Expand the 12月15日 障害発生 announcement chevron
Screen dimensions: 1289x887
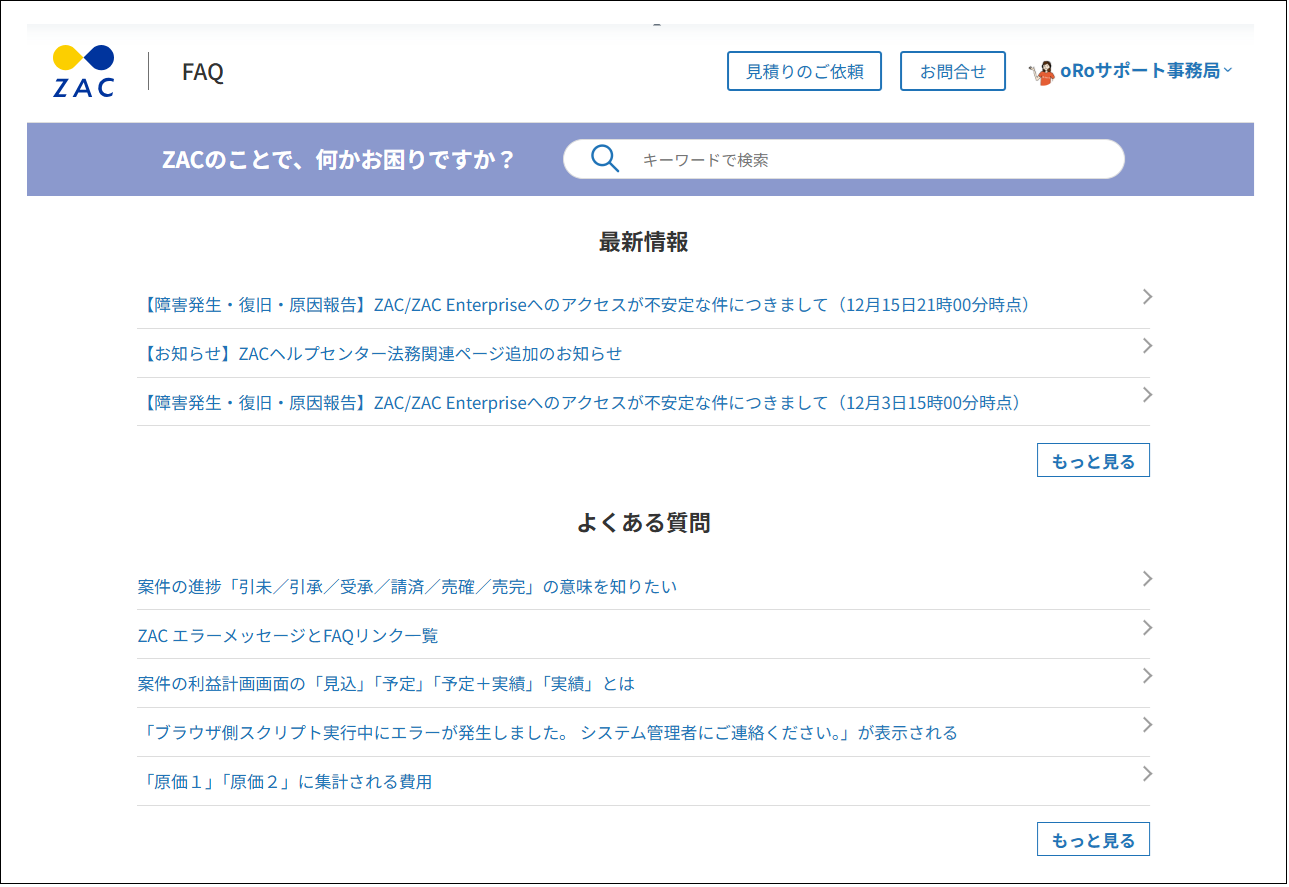1146,296
